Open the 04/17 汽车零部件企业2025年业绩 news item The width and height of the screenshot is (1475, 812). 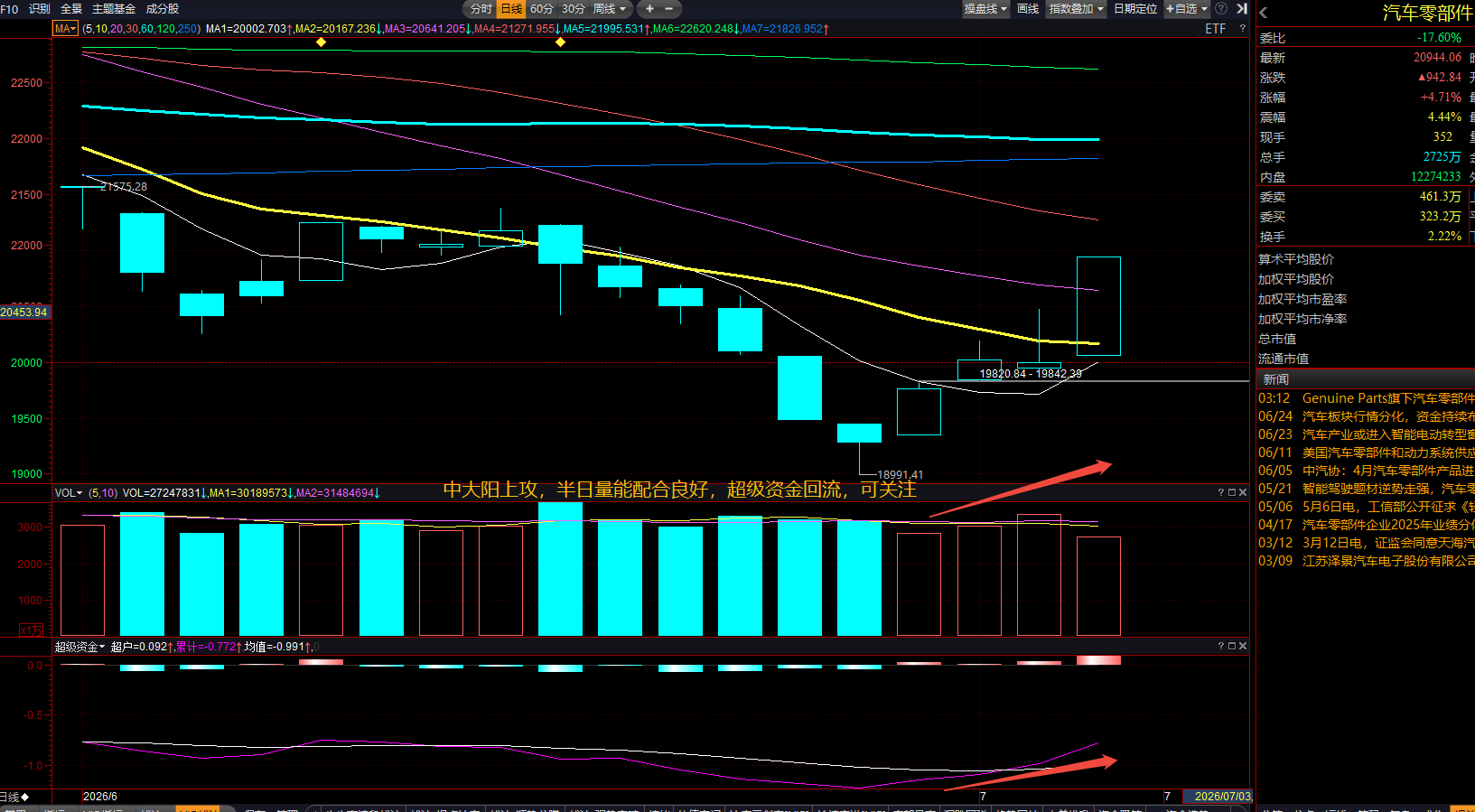1366,525
